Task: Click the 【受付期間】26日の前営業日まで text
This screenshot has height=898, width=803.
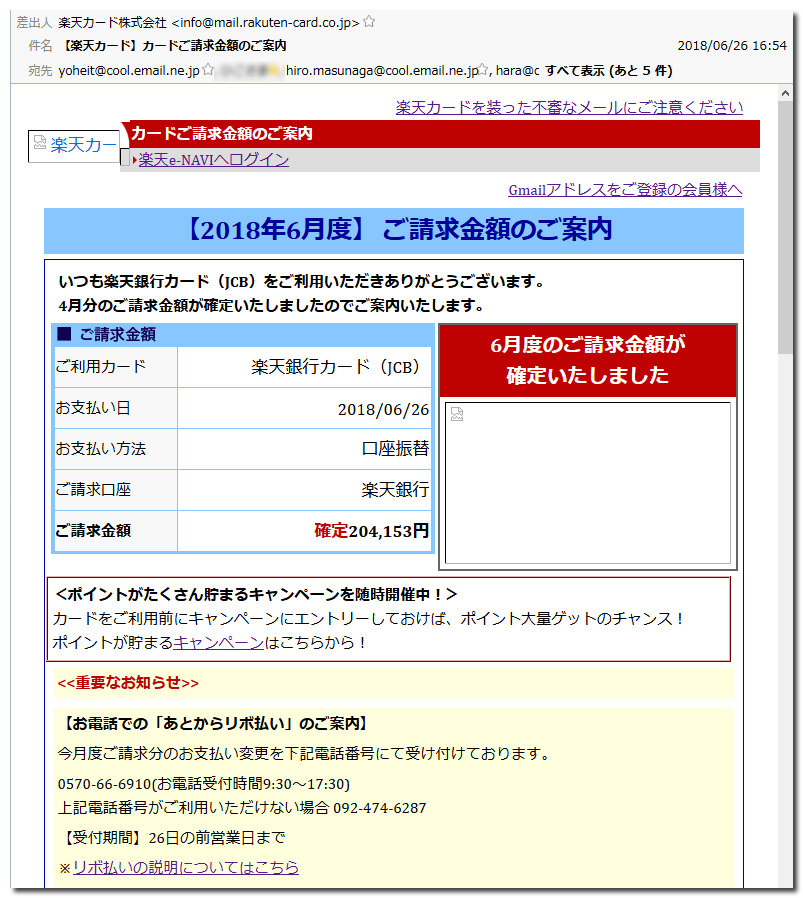Action: pyautogui.click(x=172, y=838)
